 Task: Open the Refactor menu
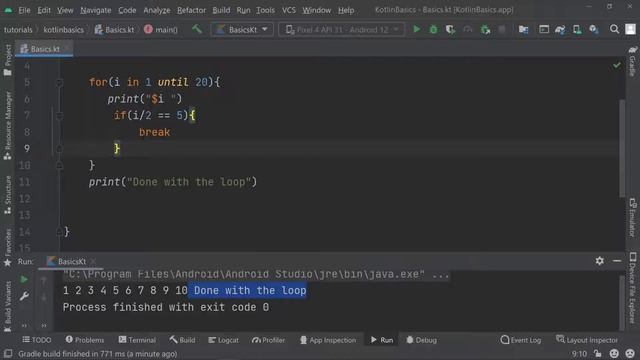(191, 10)
